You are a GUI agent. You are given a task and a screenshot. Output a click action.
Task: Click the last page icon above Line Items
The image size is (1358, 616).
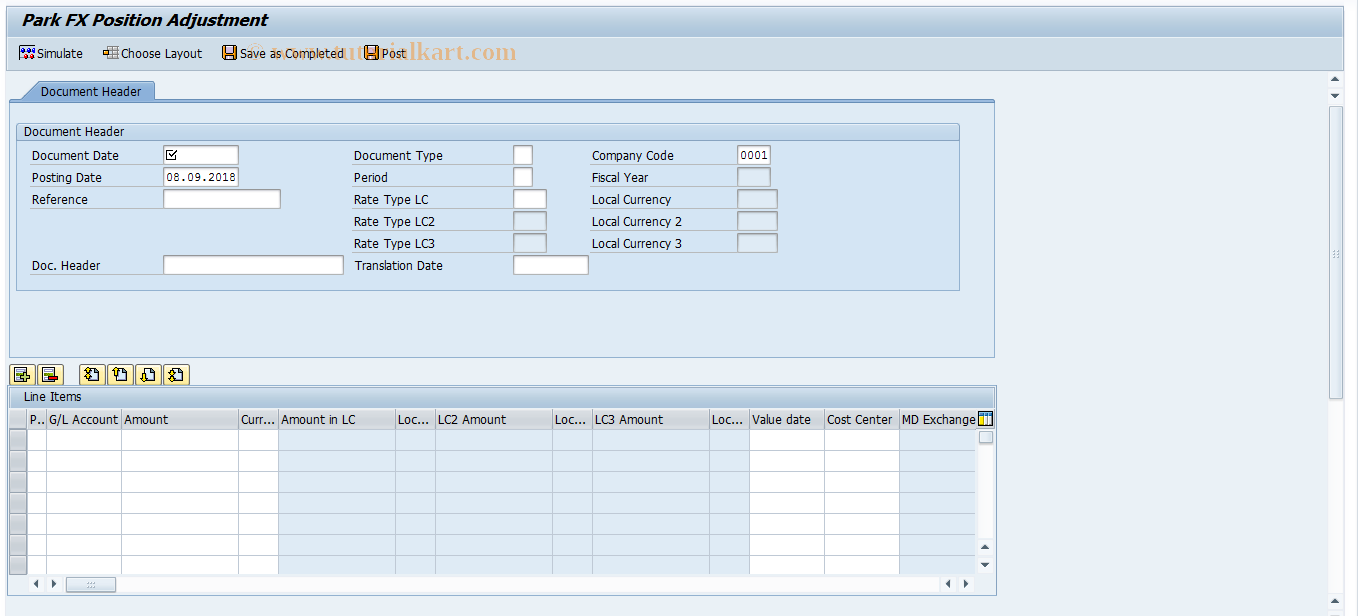pyautogui.click(x=176, y=375)
